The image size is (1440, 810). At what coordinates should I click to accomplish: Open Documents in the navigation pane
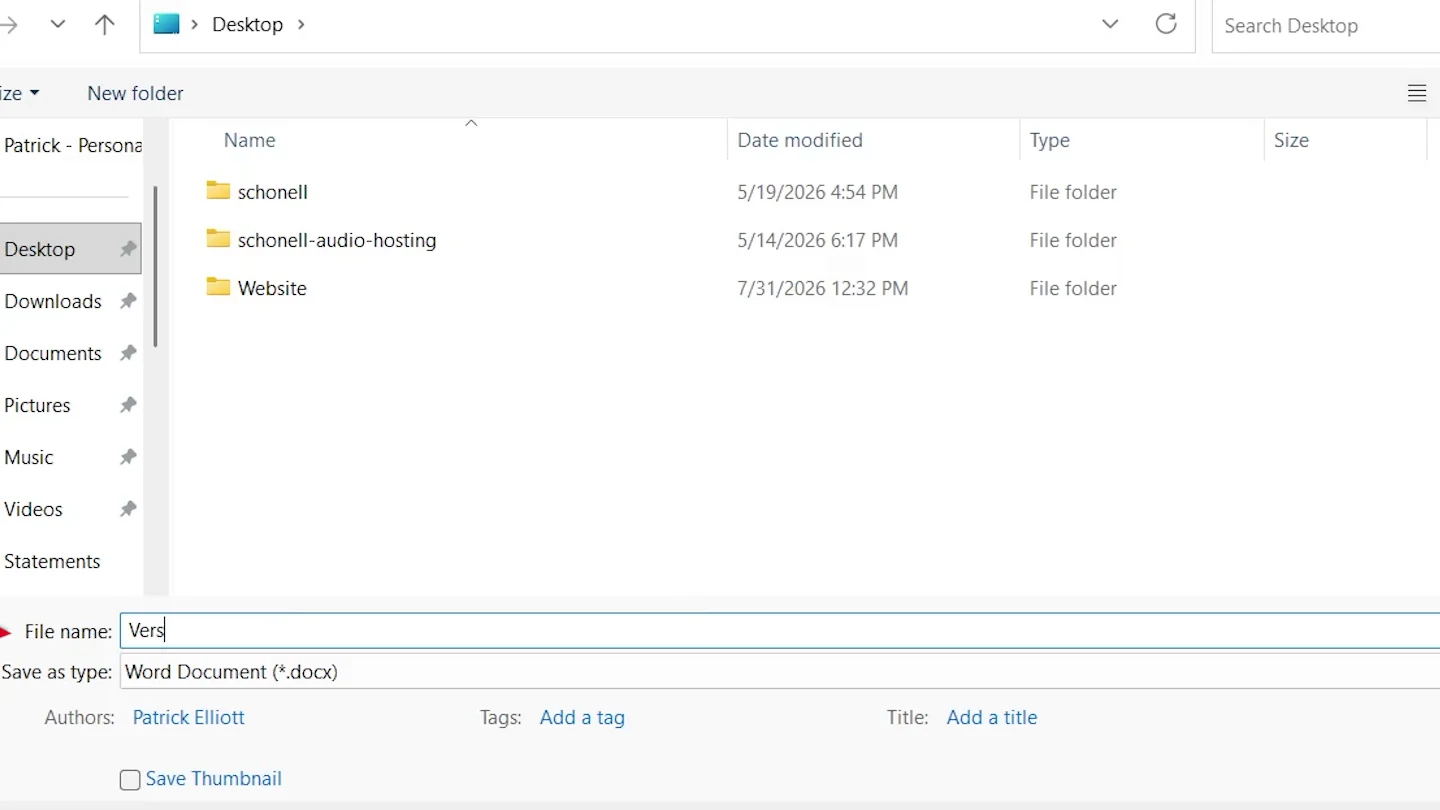[53, 353]
